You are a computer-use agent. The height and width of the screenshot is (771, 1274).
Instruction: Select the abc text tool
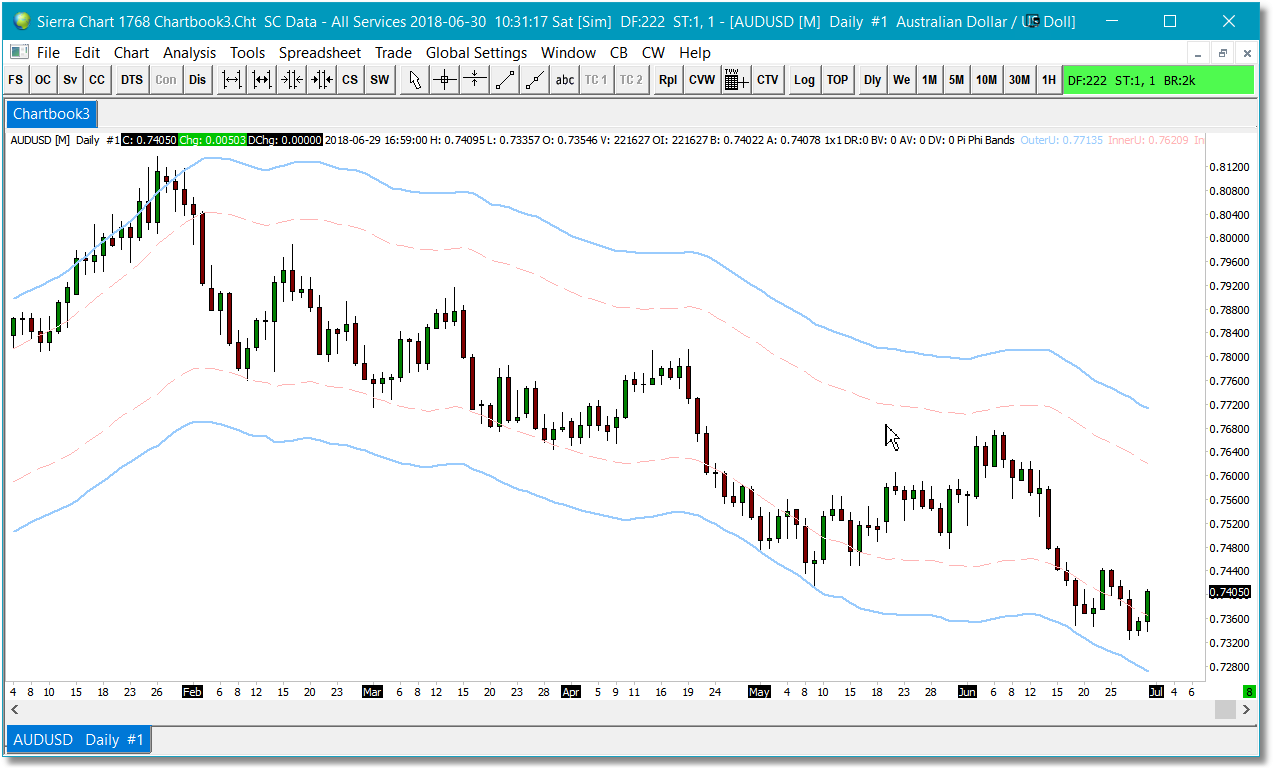pos(565,80)
